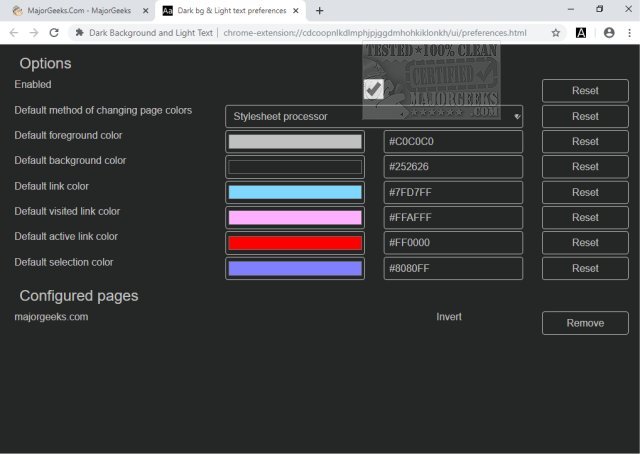The height and width of the screenshot is (454, 640).
Task: Click the chrome-extension URL in the address bar
Action: pos(375,33)
